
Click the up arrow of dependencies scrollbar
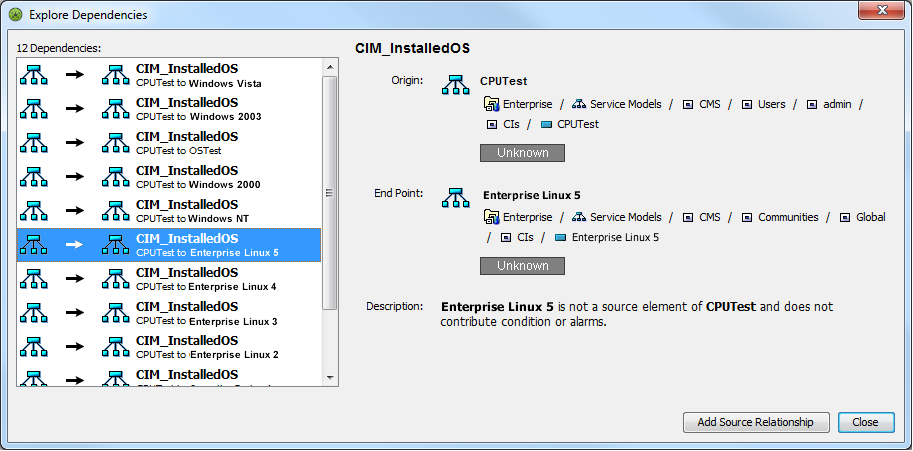coord(330,66)
